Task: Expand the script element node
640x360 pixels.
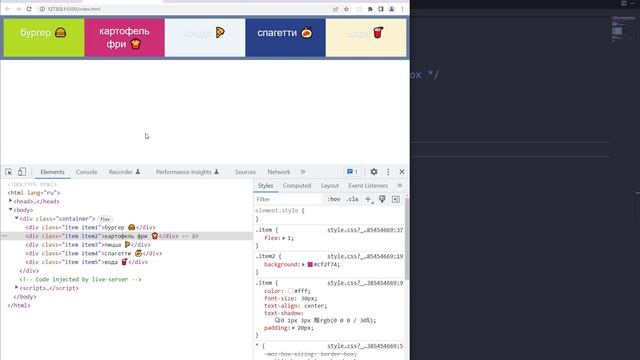Action: [16, 287]
